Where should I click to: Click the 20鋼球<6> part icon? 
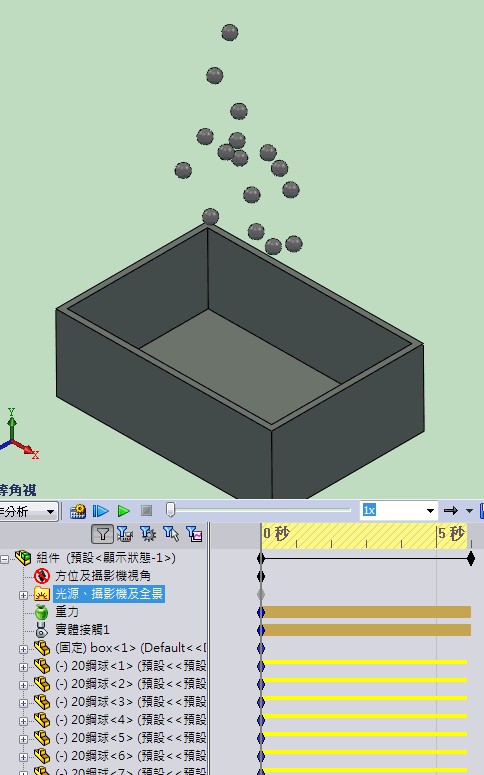coord(42,756)
